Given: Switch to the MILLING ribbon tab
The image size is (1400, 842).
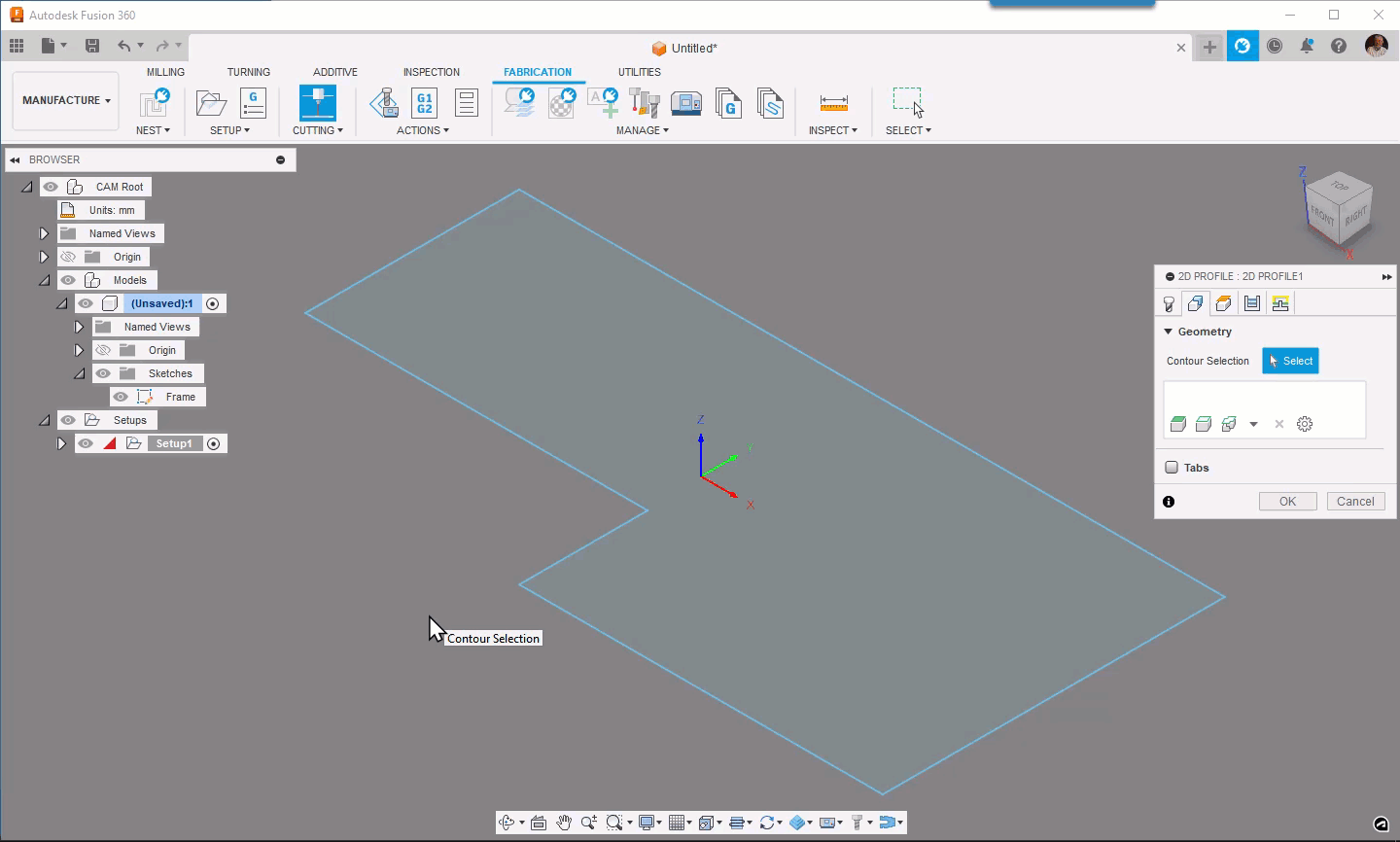Looking at the screenshot, I should pyautogui.click(x=164, y=71).
